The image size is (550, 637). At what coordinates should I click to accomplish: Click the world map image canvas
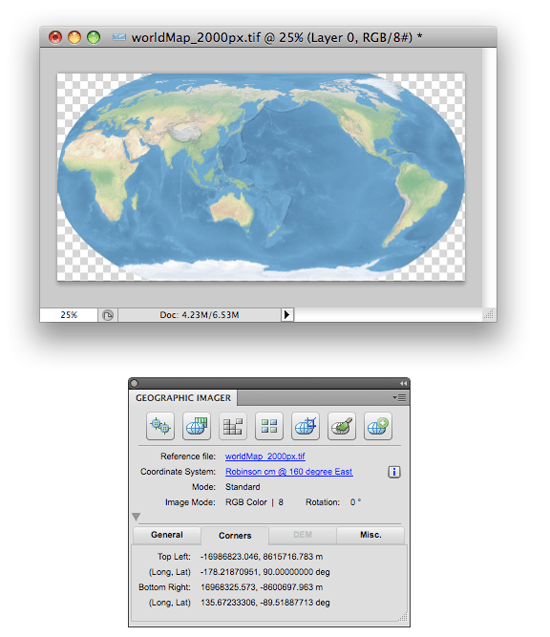(x=261, y=177)
